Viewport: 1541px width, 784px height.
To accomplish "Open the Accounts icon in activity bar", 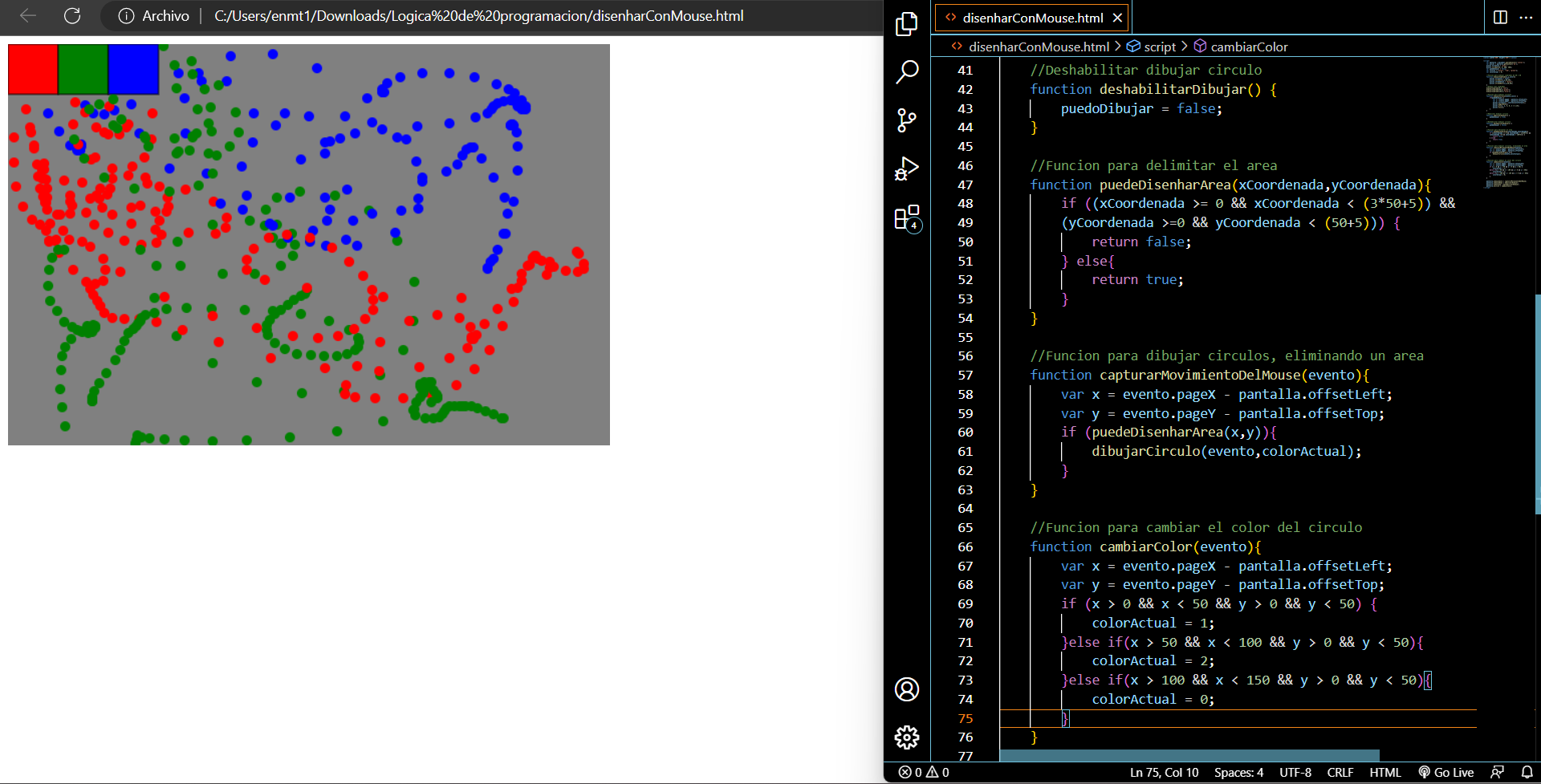I will pyautogui.click(x=907, y=689).
